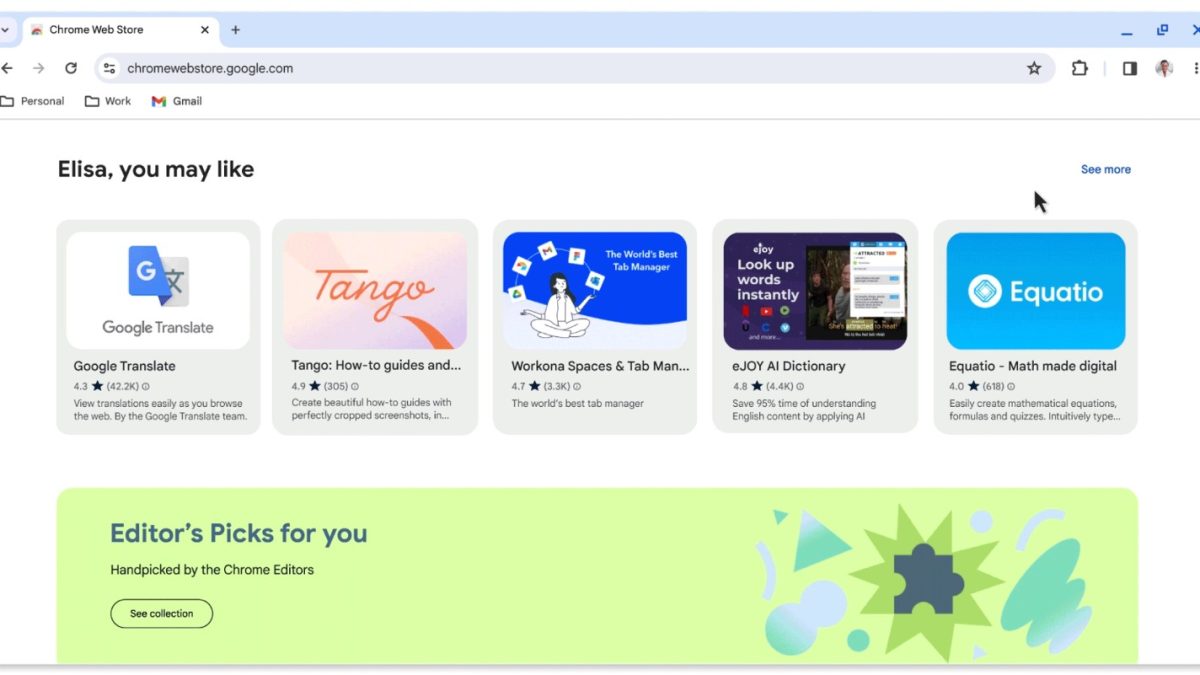Open the Equatio thumbnail image
This screenshot has width=1200, height=675.
coord(1036,290)
